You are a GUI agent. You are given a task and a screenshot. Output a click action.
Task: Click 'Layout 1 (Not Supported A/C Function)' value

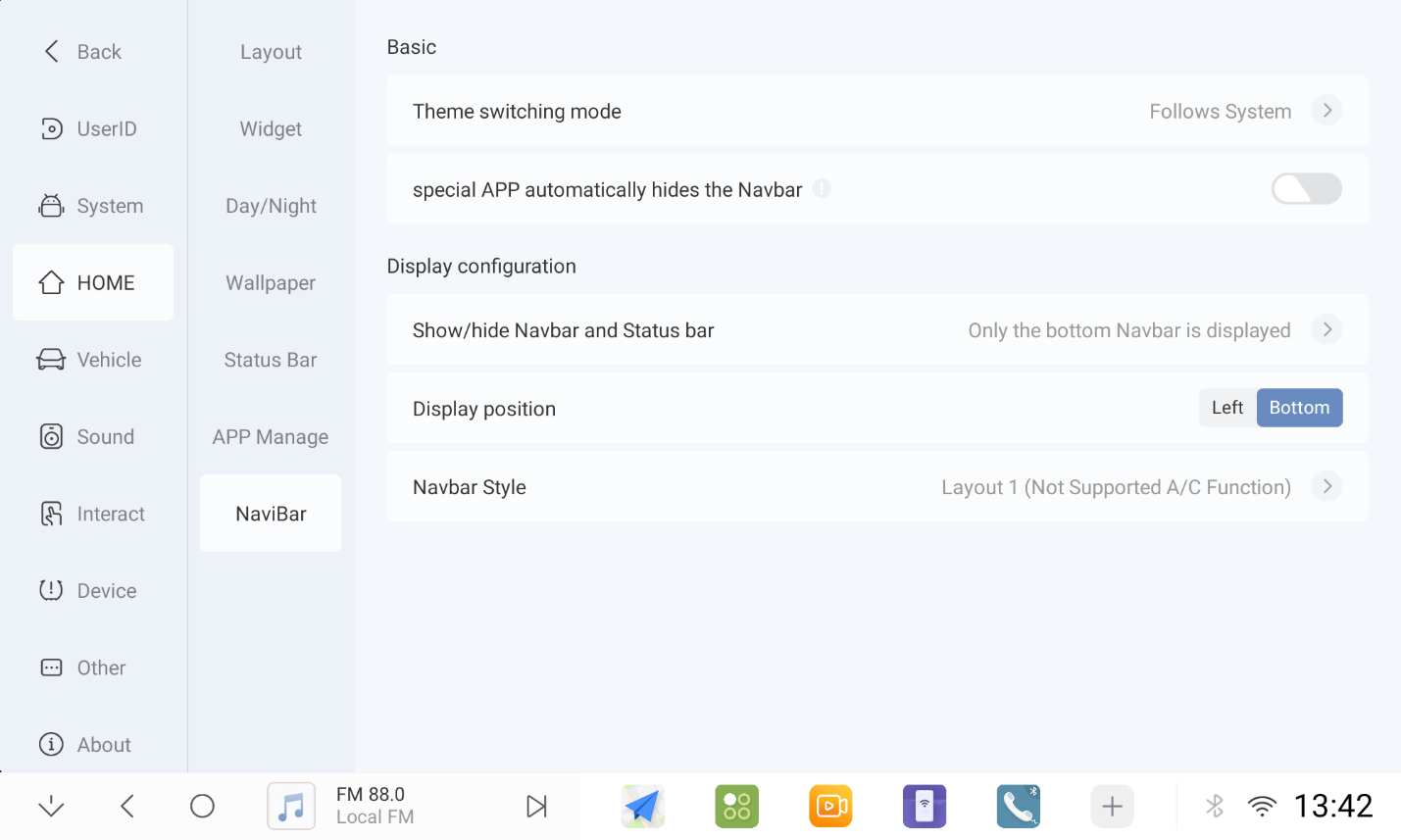[1116, 487]
